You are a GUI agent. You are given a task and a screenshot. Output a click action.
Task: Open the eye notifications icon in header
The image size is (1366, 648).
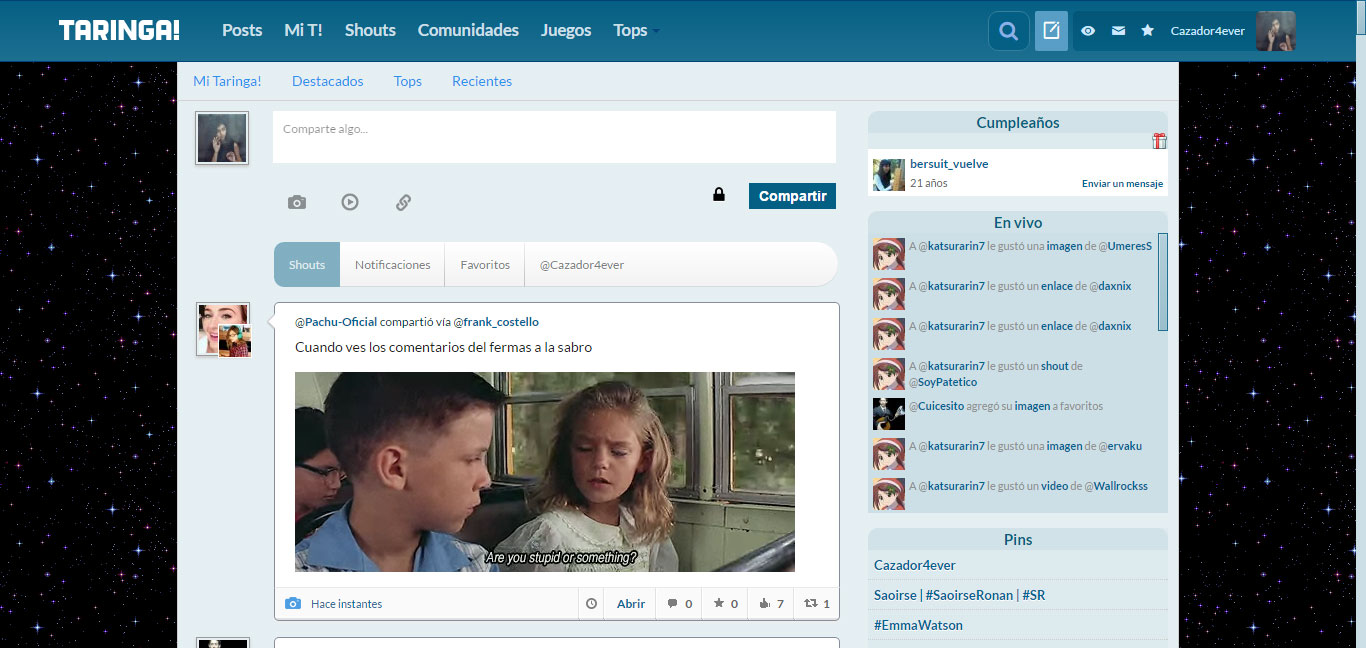click(x=1088, y=31)
